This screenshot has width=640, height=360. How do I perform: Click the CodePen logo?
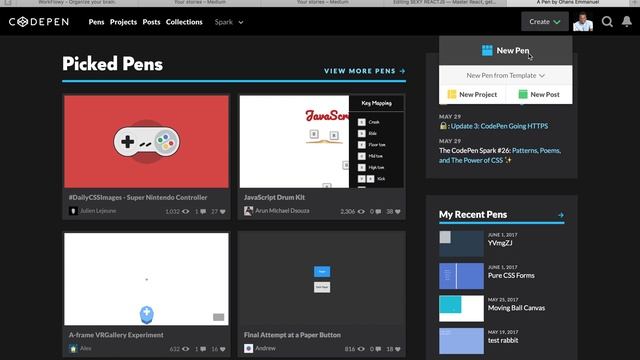39,22
